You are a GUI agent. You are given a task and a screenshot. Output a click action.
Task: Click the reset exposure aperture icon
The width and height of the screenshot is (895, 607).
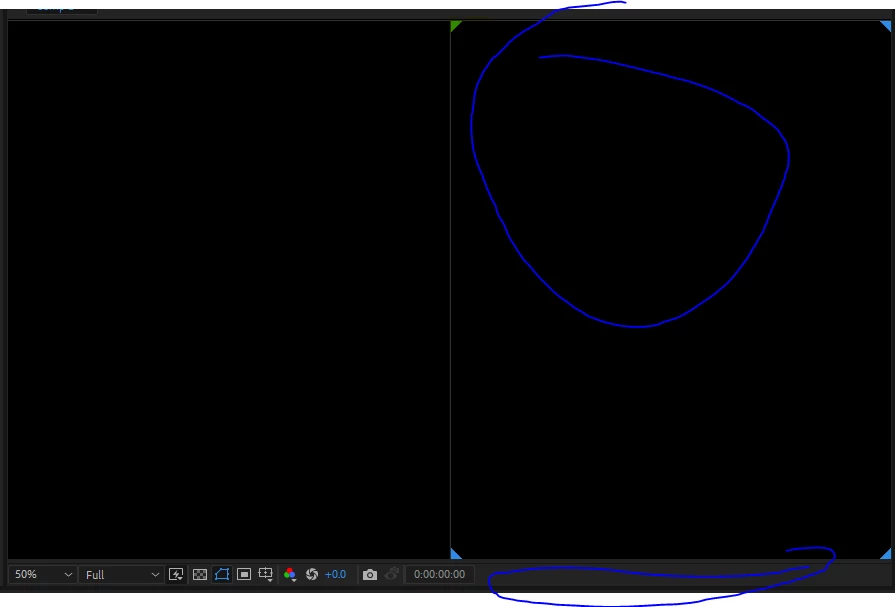pyautogui.click(x=312, y=574)
